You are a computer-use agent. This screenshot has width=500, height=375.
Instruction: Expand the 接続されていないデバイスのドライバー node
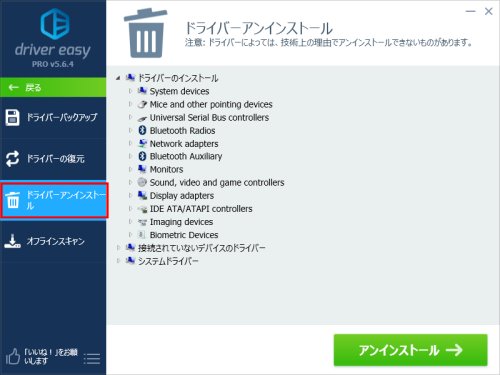pos(118,248)
